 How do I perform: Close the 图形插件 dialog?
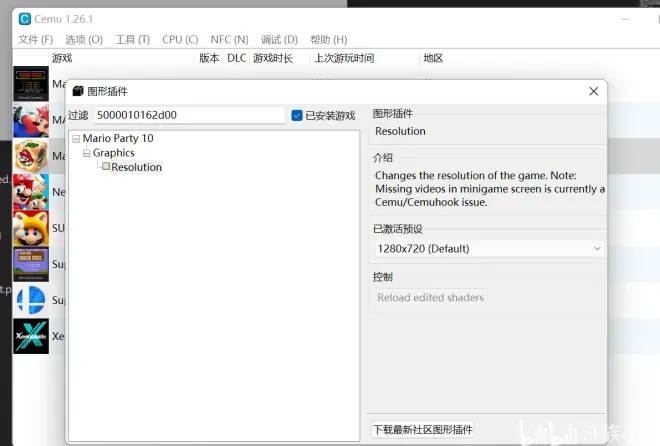click(593, 91)
